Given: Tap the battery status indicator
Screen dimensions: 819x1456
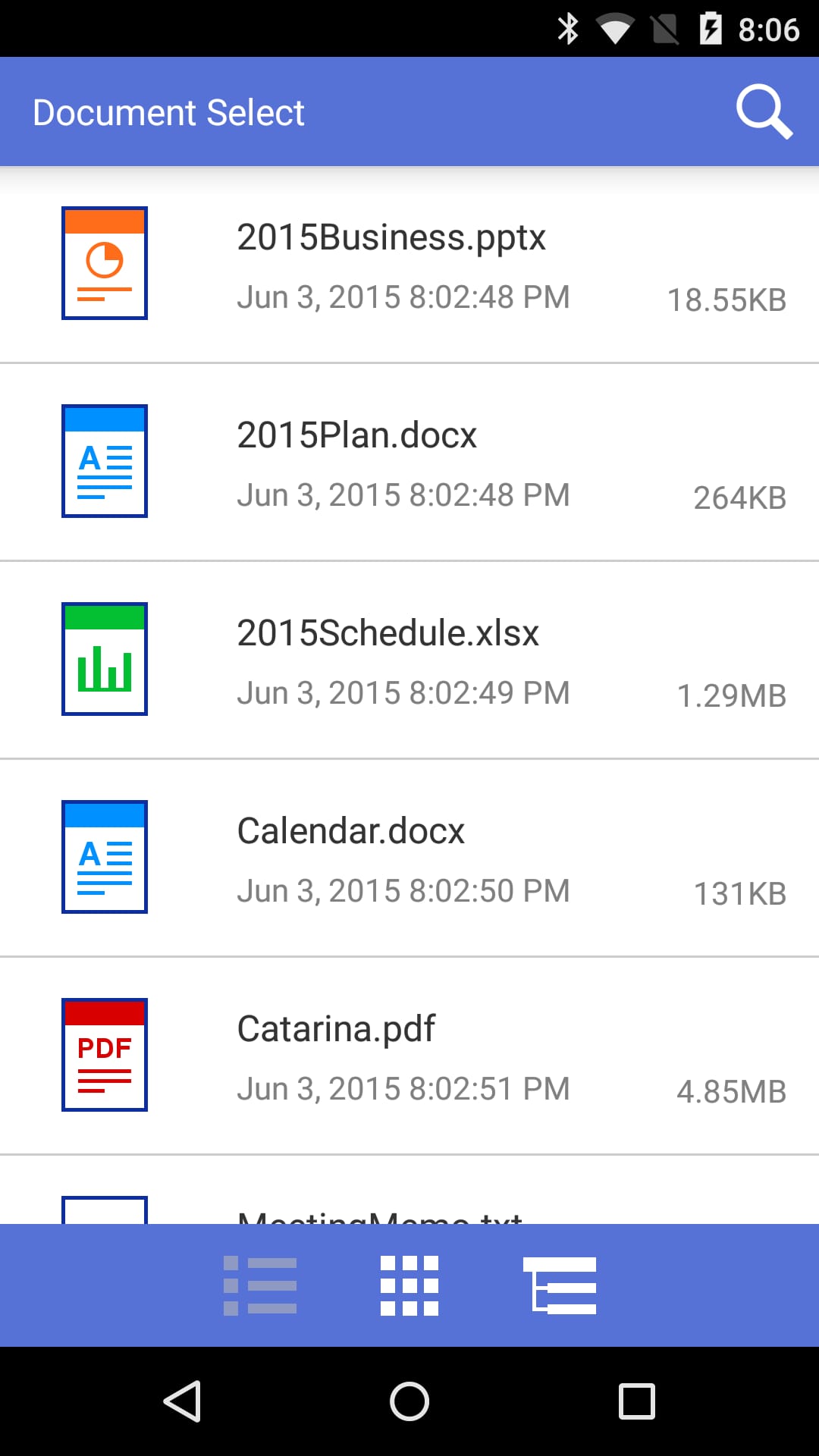Looking at the screenshot, I should click(x=711, y=29).
